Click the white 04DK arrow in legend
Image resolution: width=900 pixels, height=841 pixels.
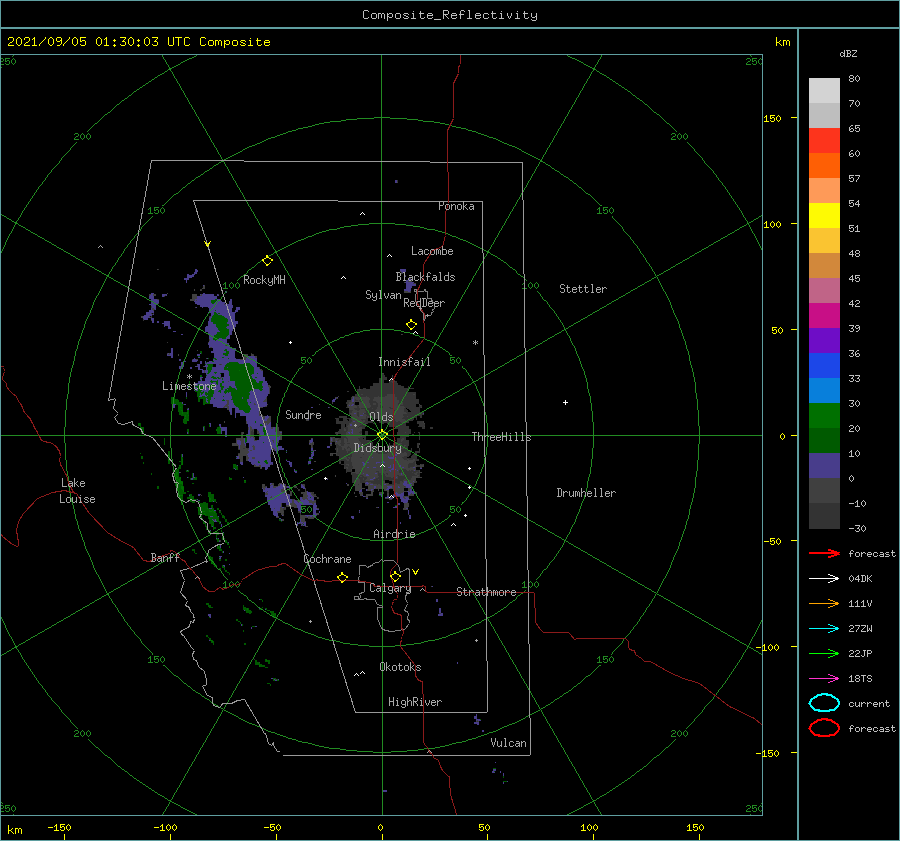pos(824,578)
